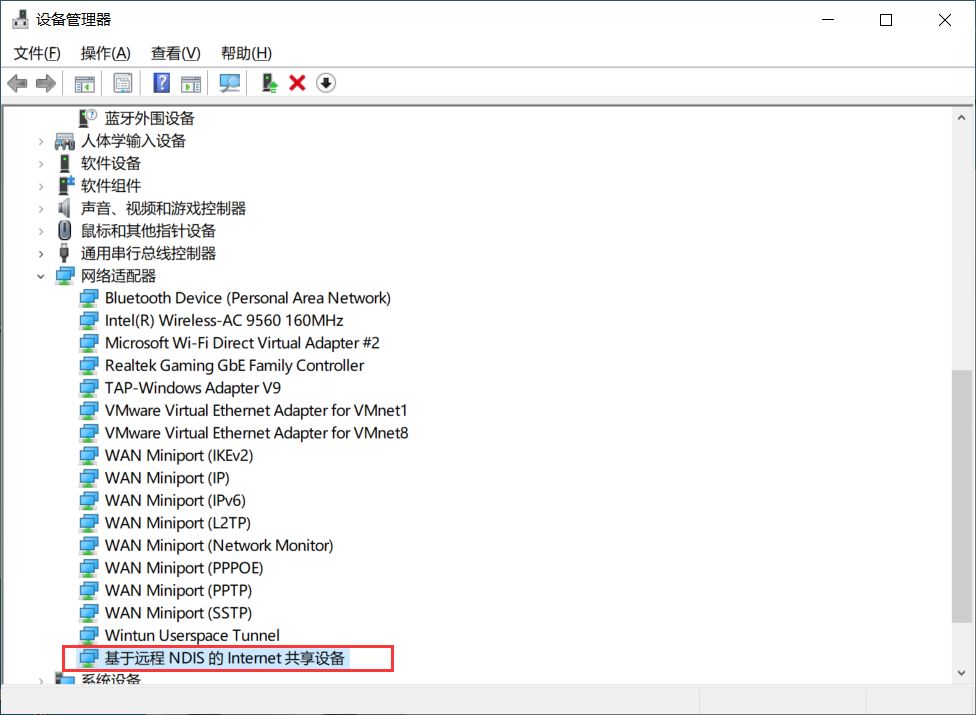Click the 通用串行总线控制器 label
This screenshot has width=976, height=715.
pyautogui.click(x=148, y=253)
